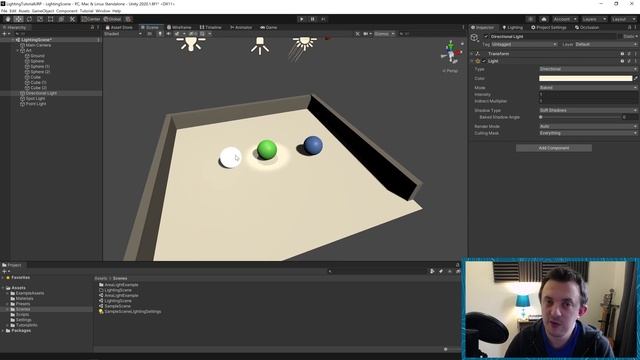Viewport: 640px width, 360px height.
Task: Open the cloud services icon
Action: (544, 19)
